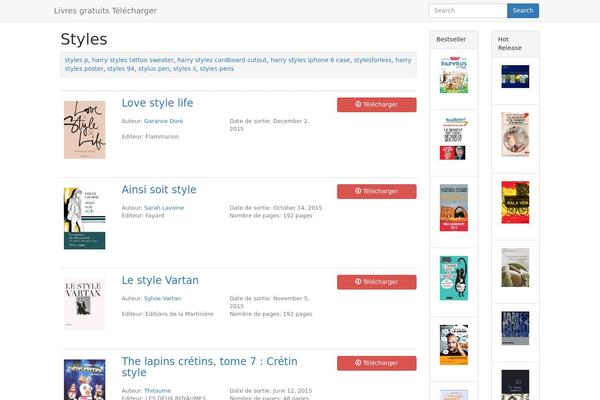The height and width of the screenshot is (400, 600).
Task: Select 'Date de sortie: June 12, 2015' text
Action: coord(271,391)
